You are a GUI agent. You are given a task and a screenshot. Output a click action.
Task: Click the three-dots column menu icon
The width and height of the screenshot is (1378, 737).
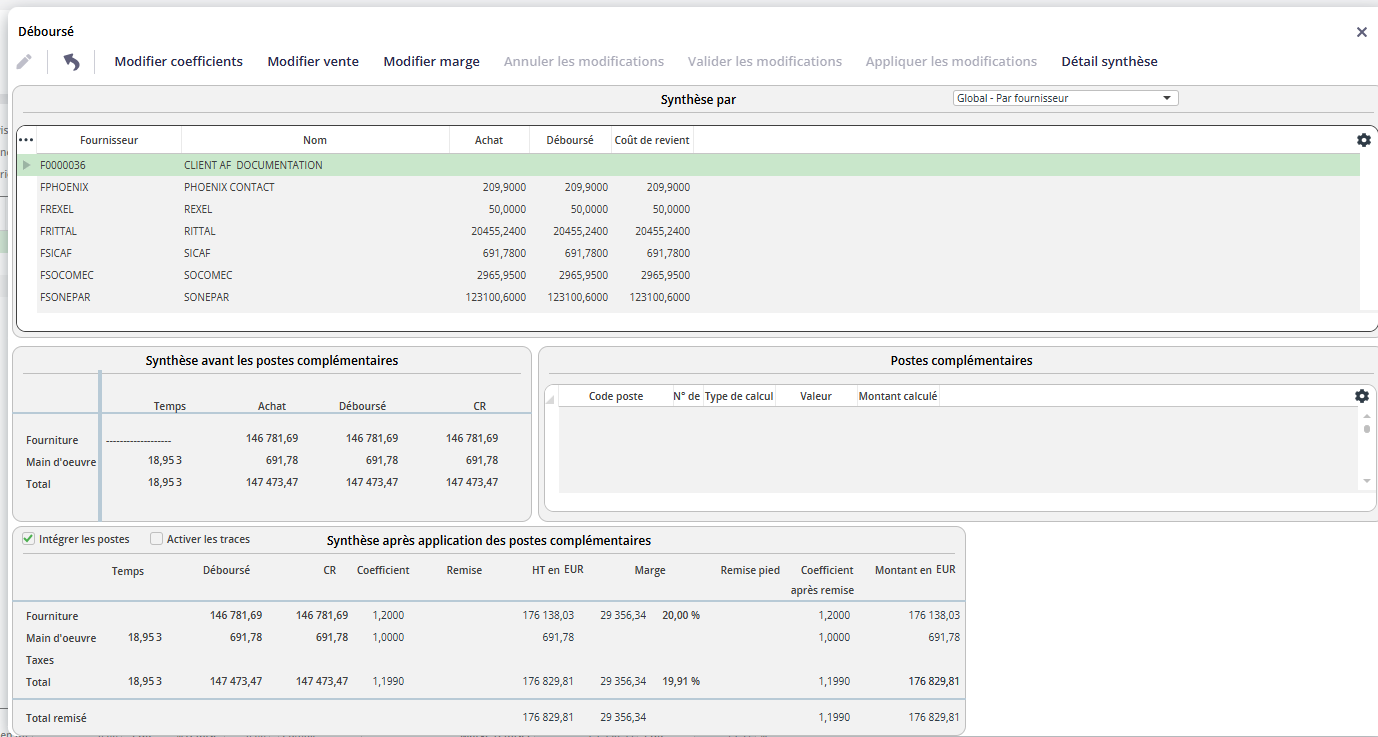click(26, 140)
